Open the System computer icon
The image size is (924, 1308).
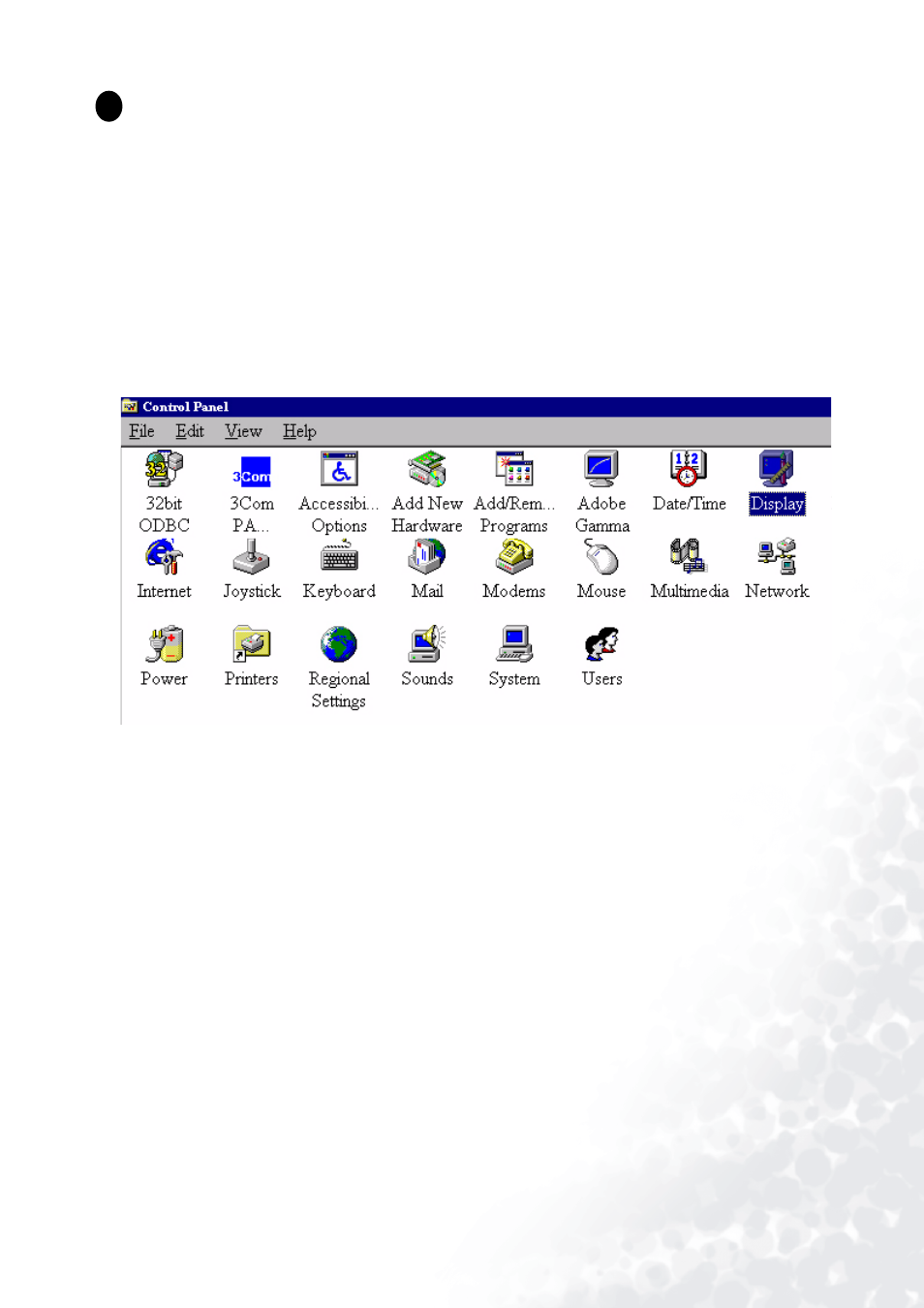(514, 644)
